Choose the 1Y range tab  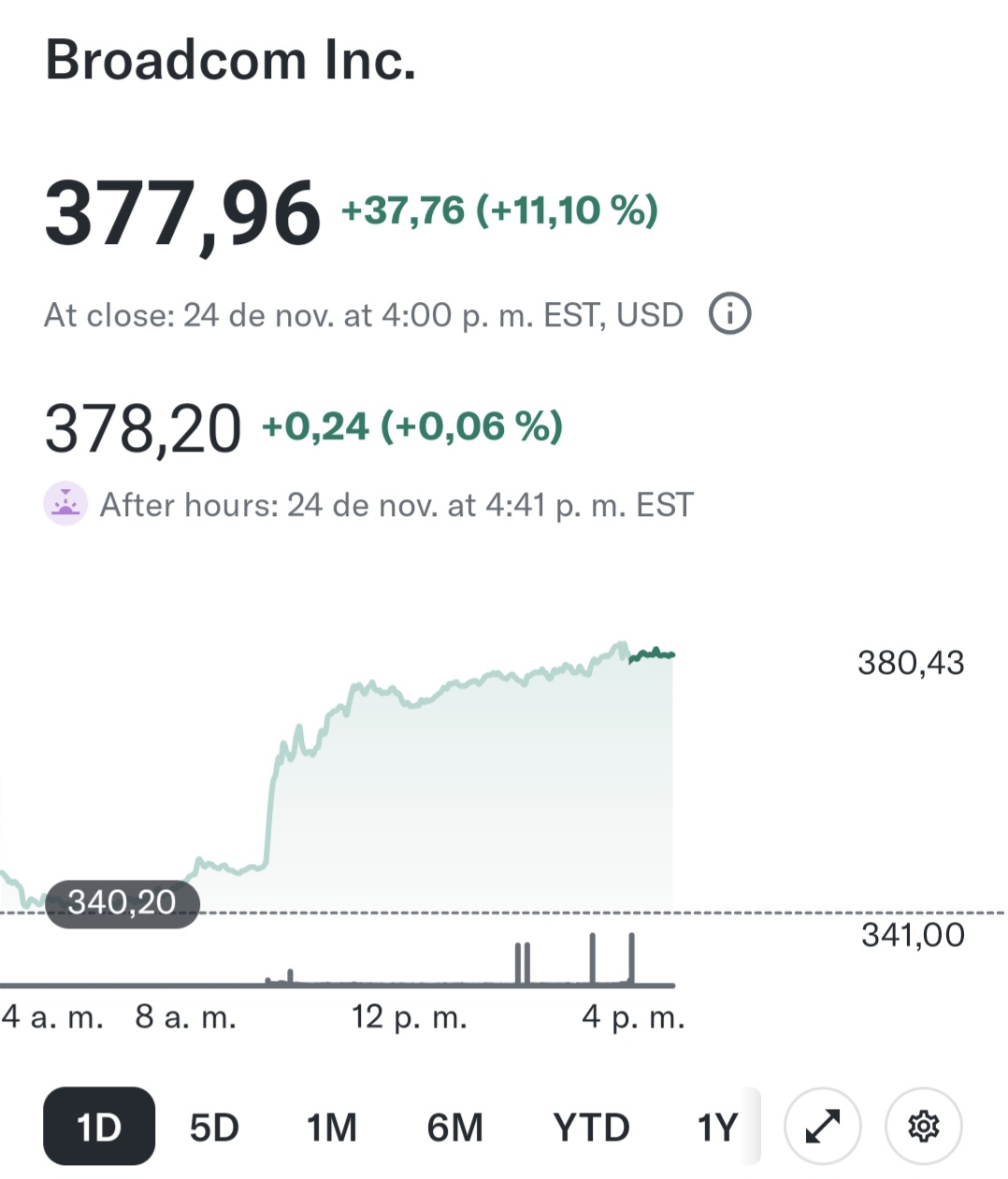click(x=717, y=1128)
